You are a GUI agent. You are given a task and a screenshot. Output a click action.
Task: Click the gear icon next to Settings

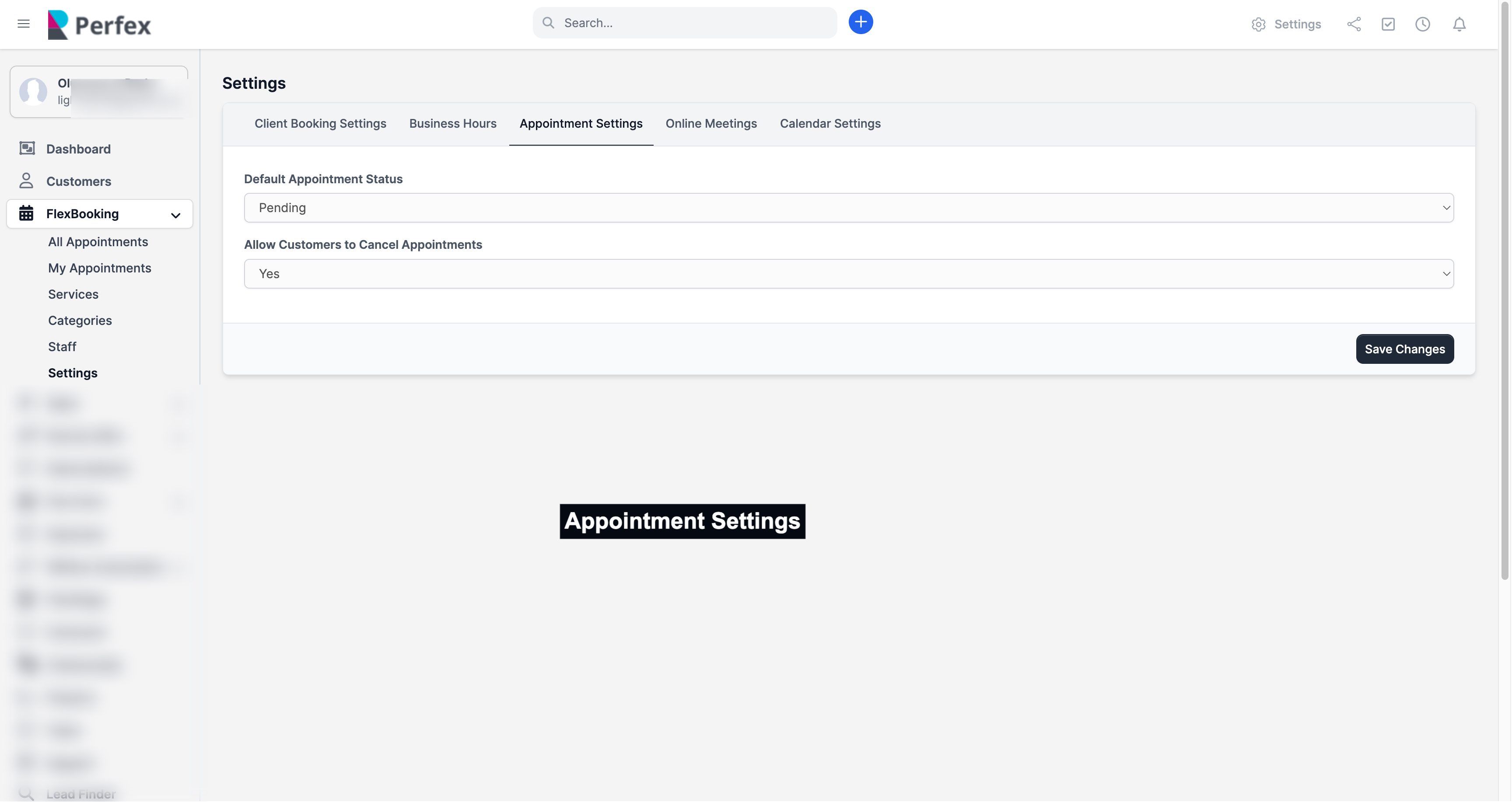point(1258,24)
